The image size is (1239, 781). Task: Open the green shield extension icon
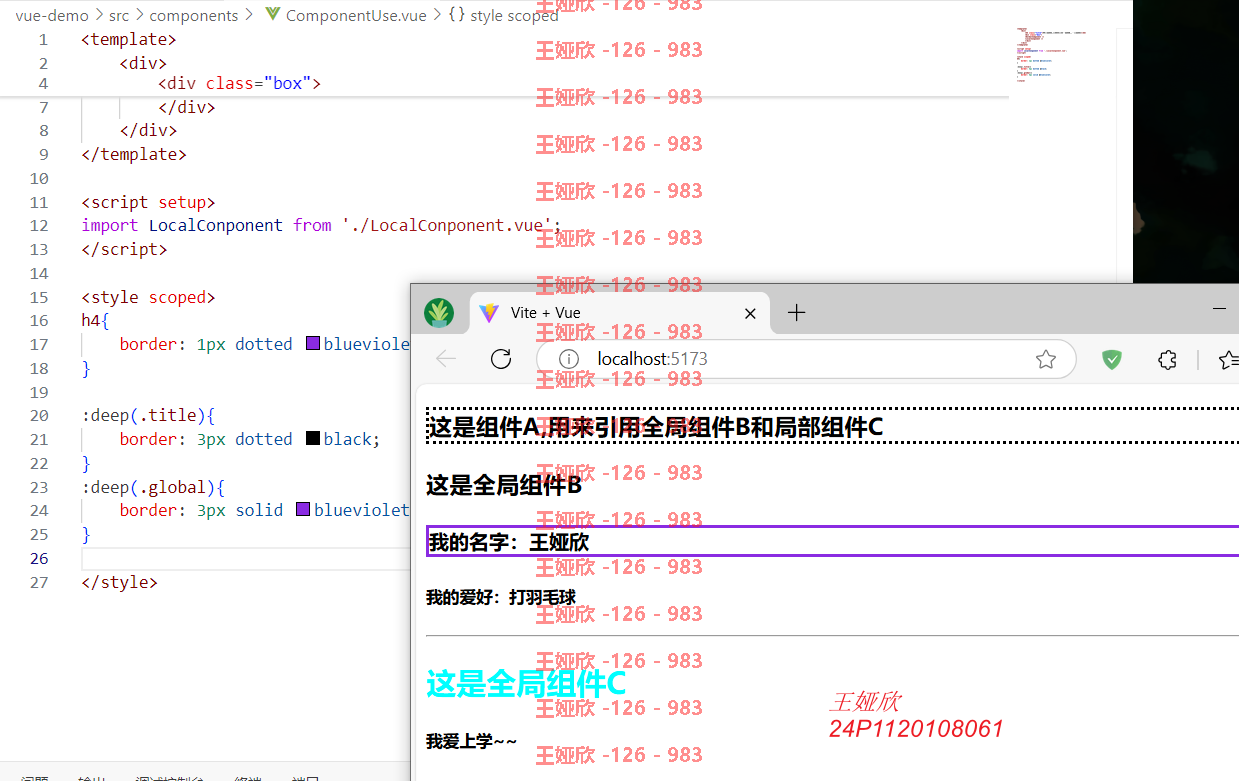(1111, 359)
